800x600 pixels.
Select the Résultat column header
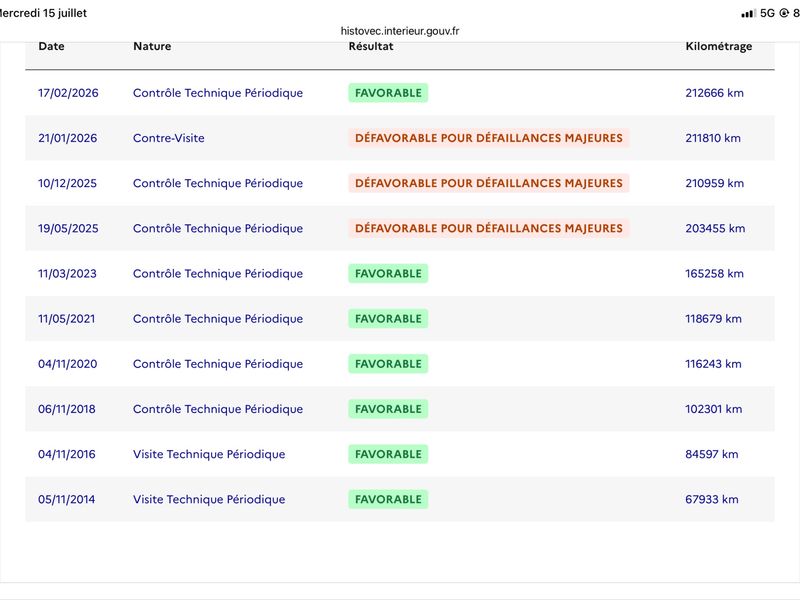click(x=371, y=46)
